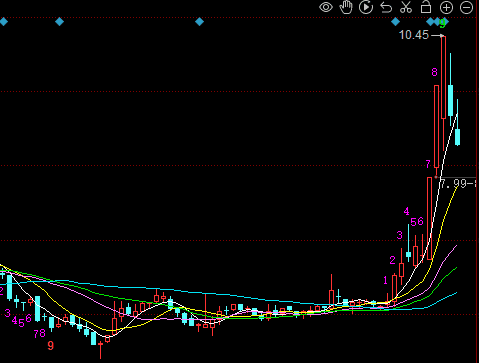479x363 pixels.
Task: Click the magenta 7 count label
Action: pyautogui.click(x=428, y=164)
